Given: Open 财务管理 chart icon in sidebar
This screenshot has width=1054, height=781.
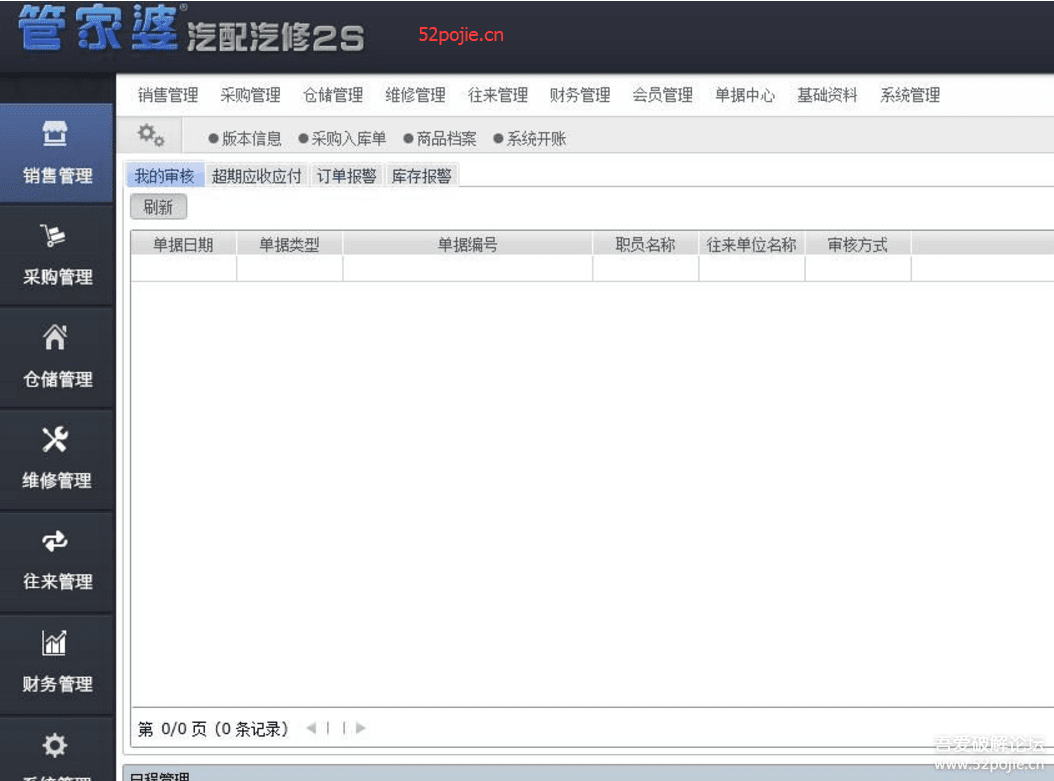Looking at the screenshot, I should [54, 643].
